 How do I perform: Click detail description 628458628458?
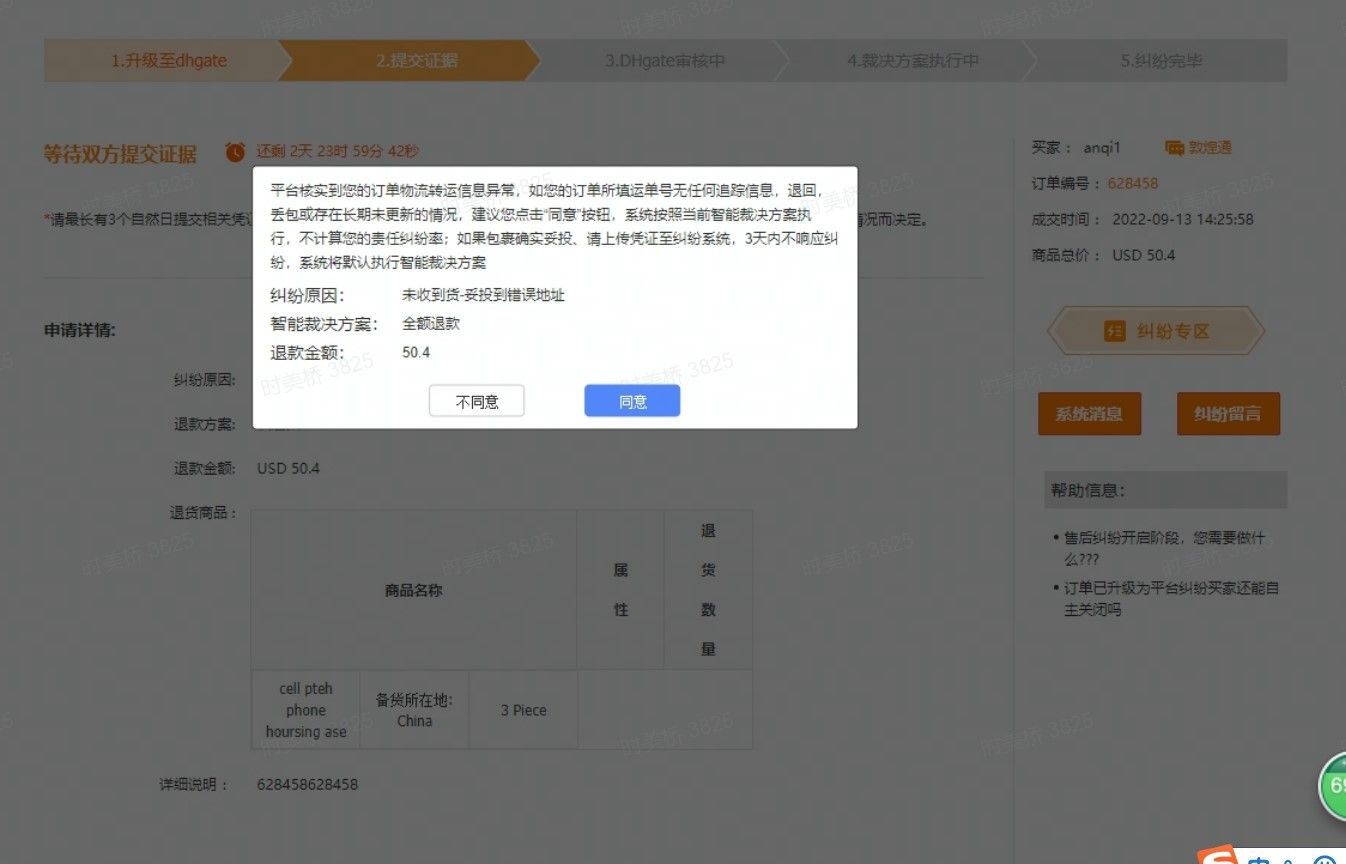click(x=307, y=784)
